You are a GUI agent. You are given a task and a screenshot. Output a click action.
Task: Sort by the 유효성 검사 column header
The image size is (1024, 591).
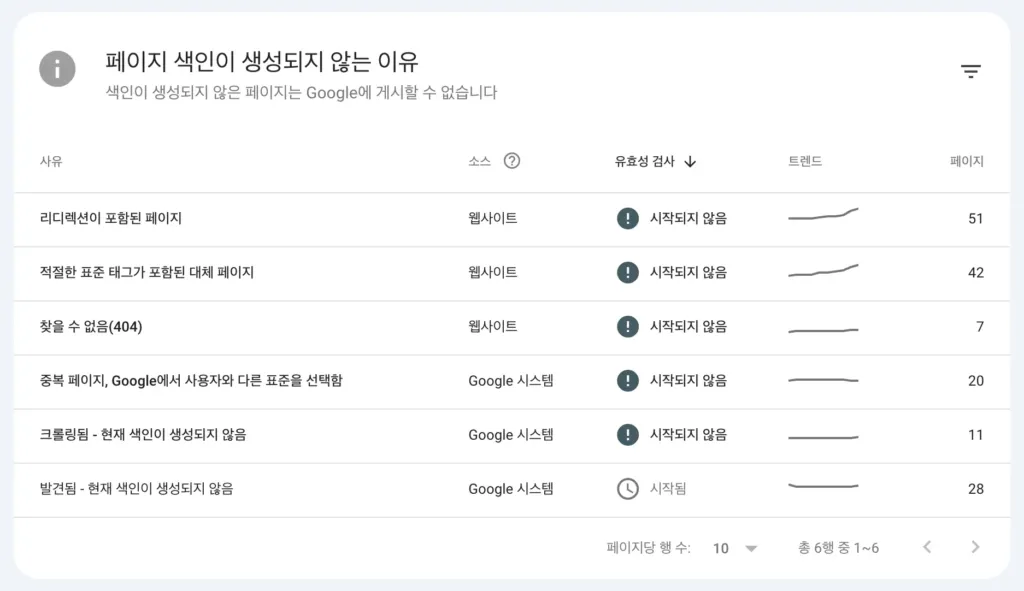coord(645,162)
